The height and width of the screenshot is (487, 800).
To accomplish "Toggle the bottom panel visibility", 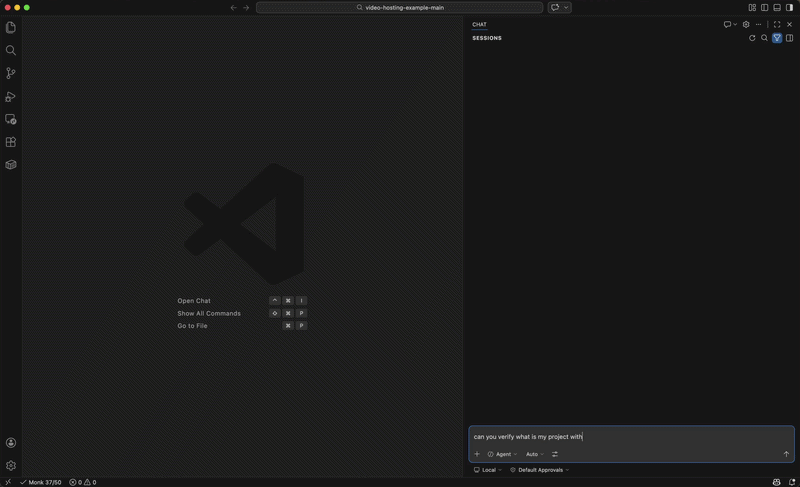I will tap(777, 8).
